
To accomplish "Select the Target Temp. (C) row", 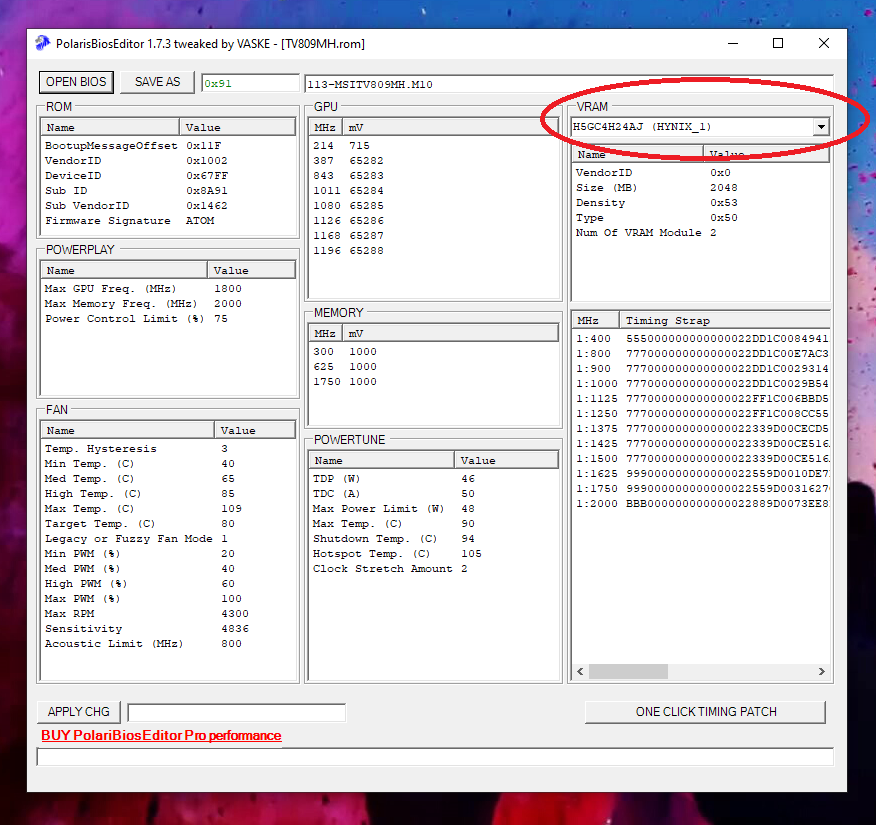I will 168,524.
